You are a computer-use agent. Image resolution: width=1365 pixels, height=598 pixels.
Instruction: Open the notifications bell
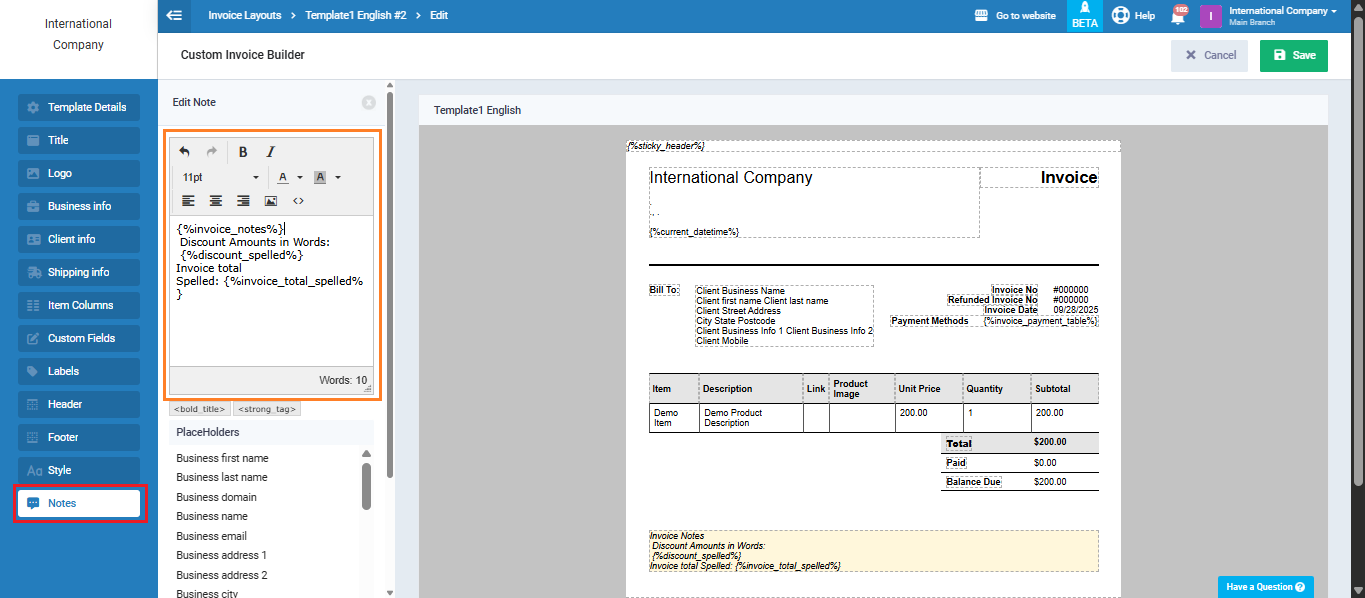1179,16
